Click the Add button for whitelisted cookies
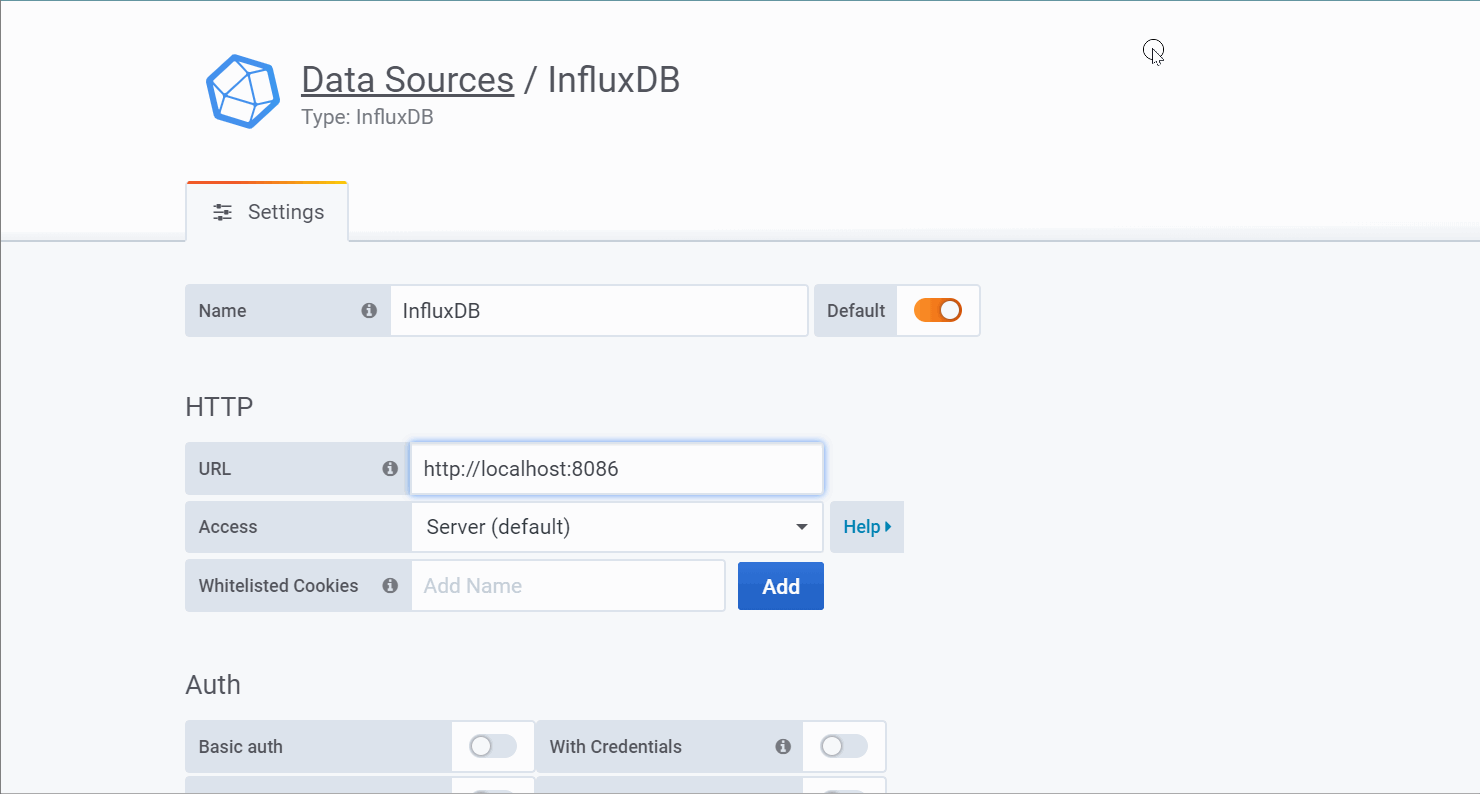 tap(781, 586)
